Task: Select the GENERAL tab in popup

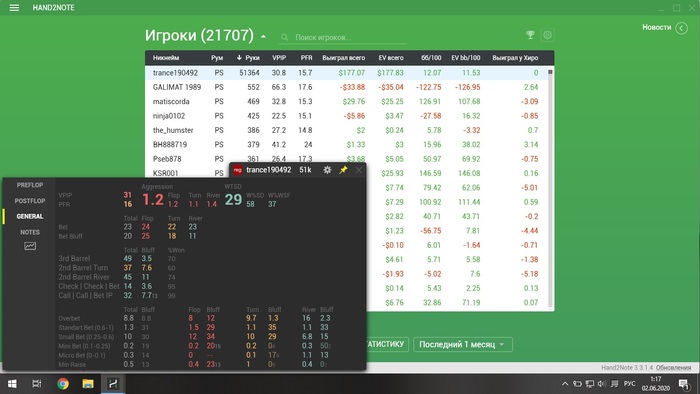Action: coord(30,216)
